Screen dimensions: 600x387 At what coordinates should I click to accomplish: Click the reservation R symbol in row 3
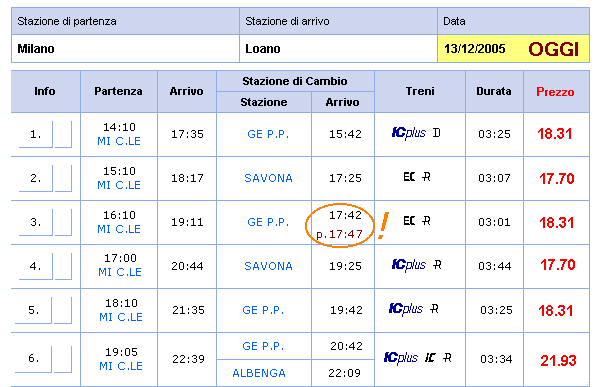(426, 221)
